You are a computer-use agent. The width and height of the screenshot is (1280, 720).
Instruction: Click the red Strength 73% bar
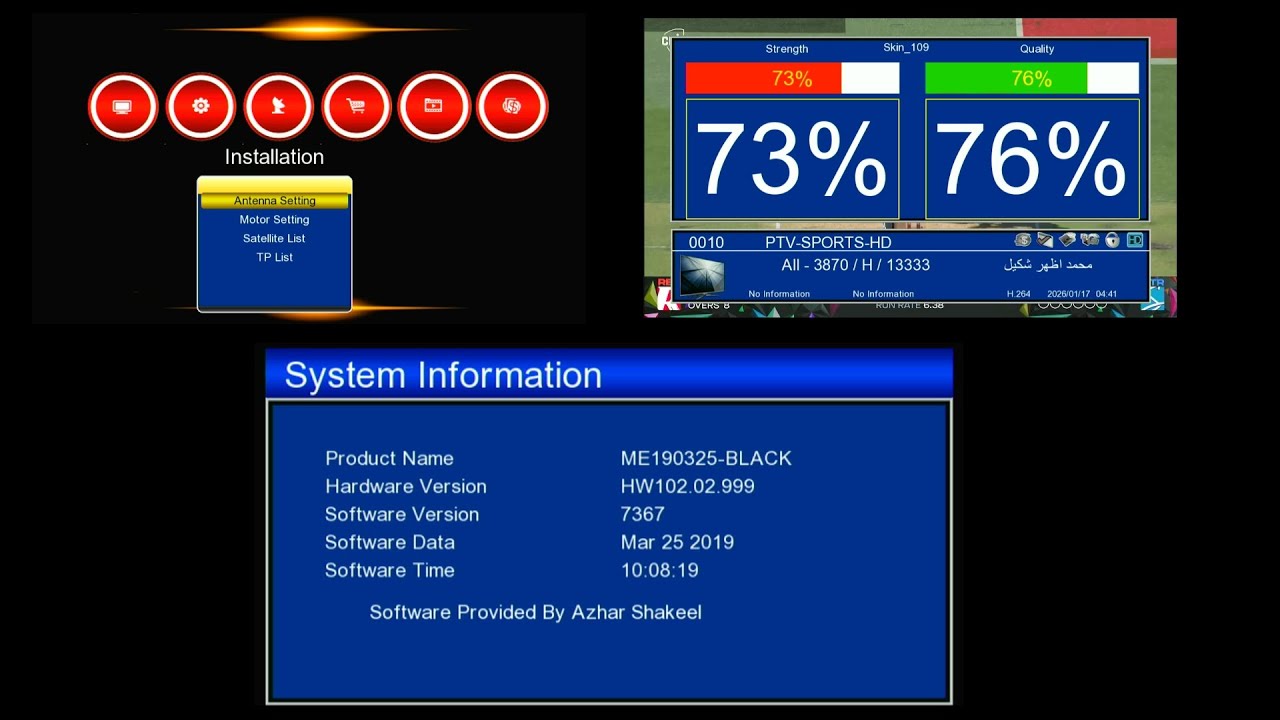[x=764, y=78]
